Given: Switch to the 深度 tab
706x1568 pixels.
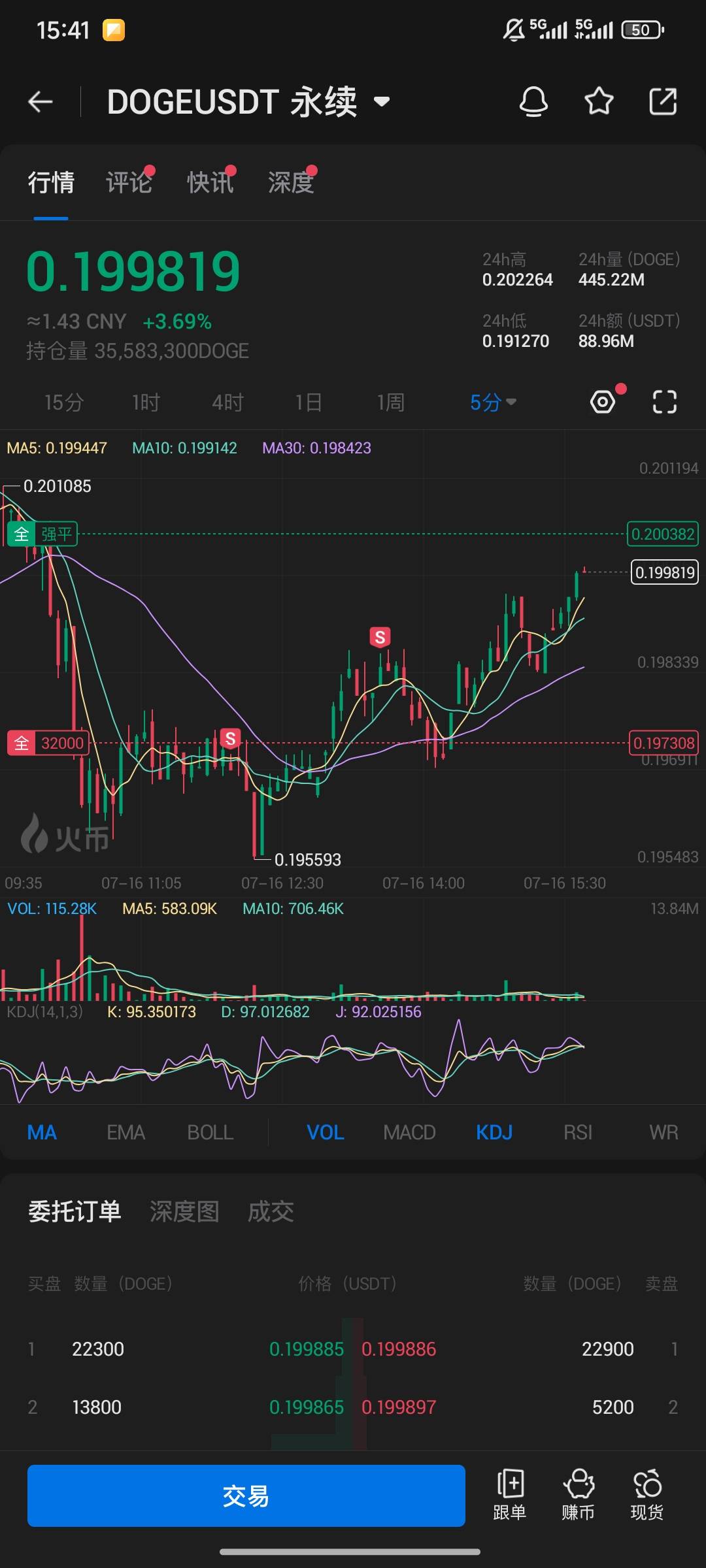Looking at the screenshot, I should coord(291,182).
